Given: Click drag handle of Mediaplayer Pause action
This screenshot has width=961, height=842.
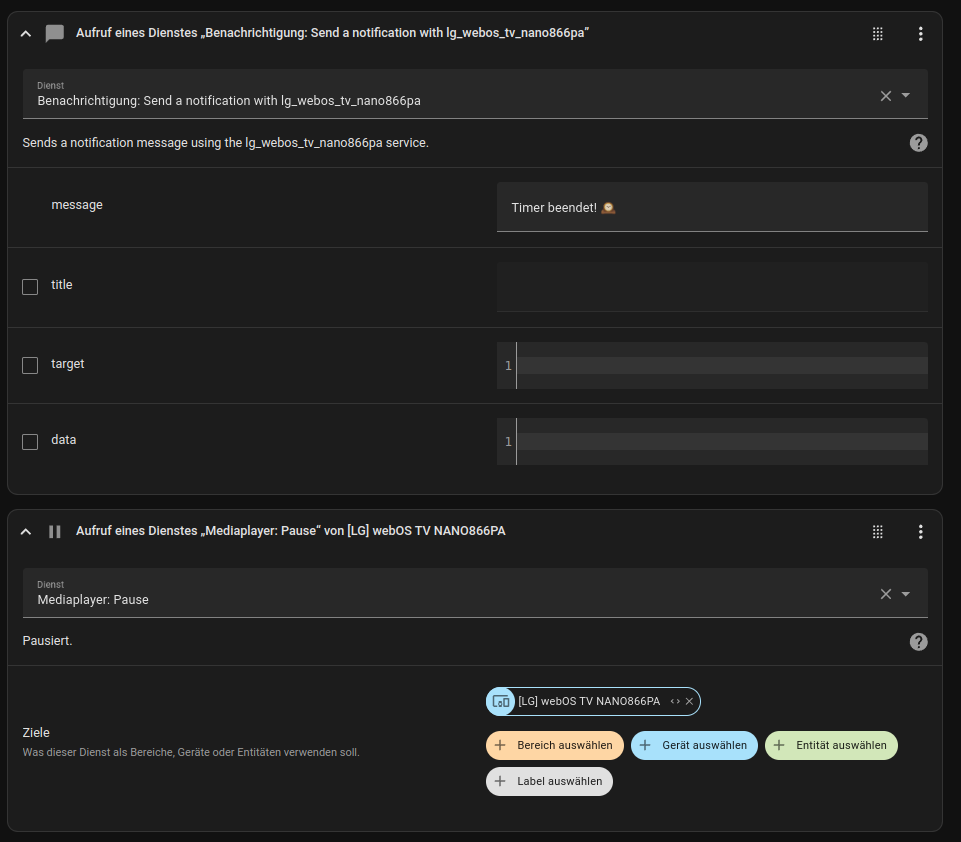Looking at the screenshot, I should [878, 532].
